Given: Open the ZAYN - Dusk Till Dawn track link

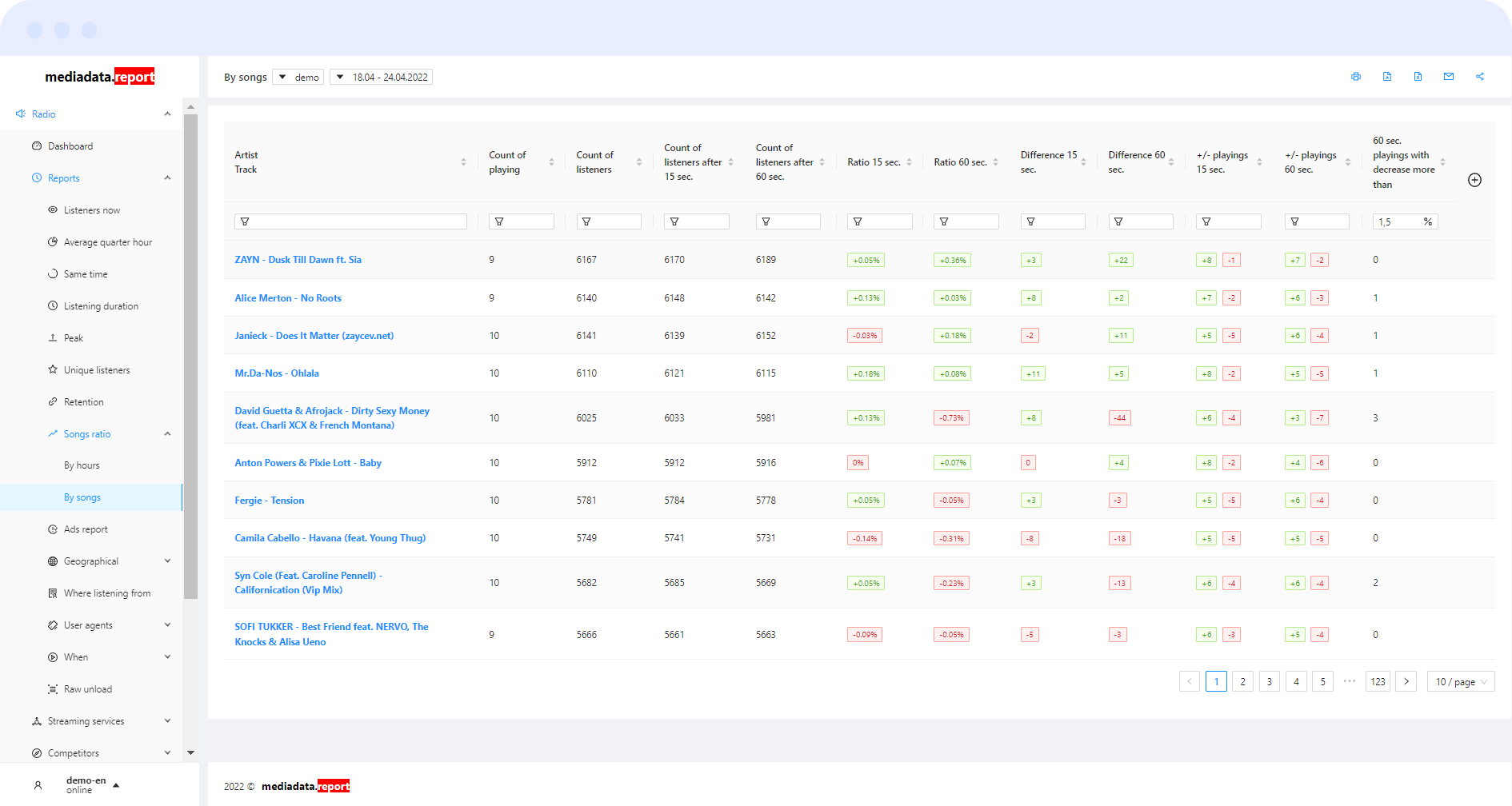Looking at the screenshot, I should [298, 260].
